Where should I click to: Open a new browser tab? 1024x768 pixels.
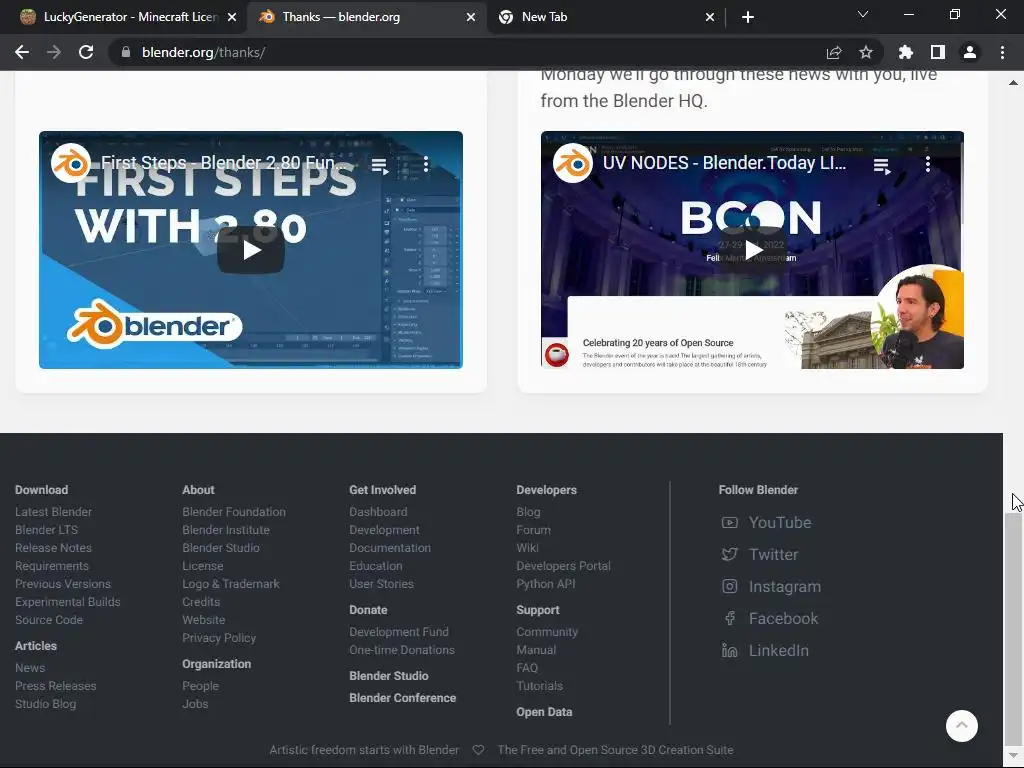748,17
